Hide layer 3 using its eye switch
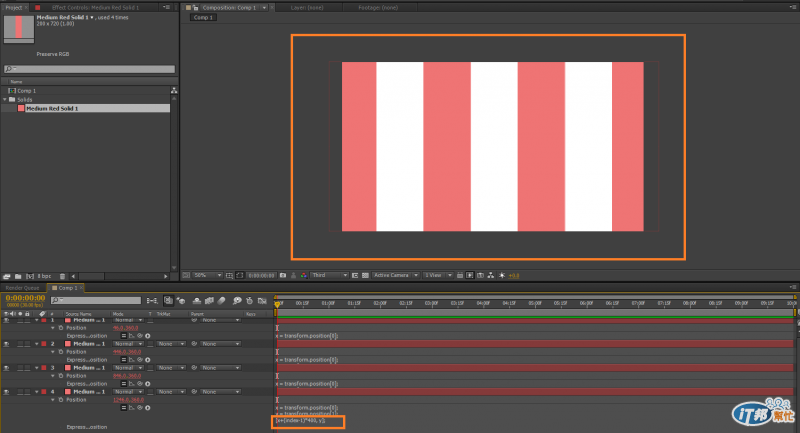The height and width of the screenshot is (433, 800). click(6, 368)
